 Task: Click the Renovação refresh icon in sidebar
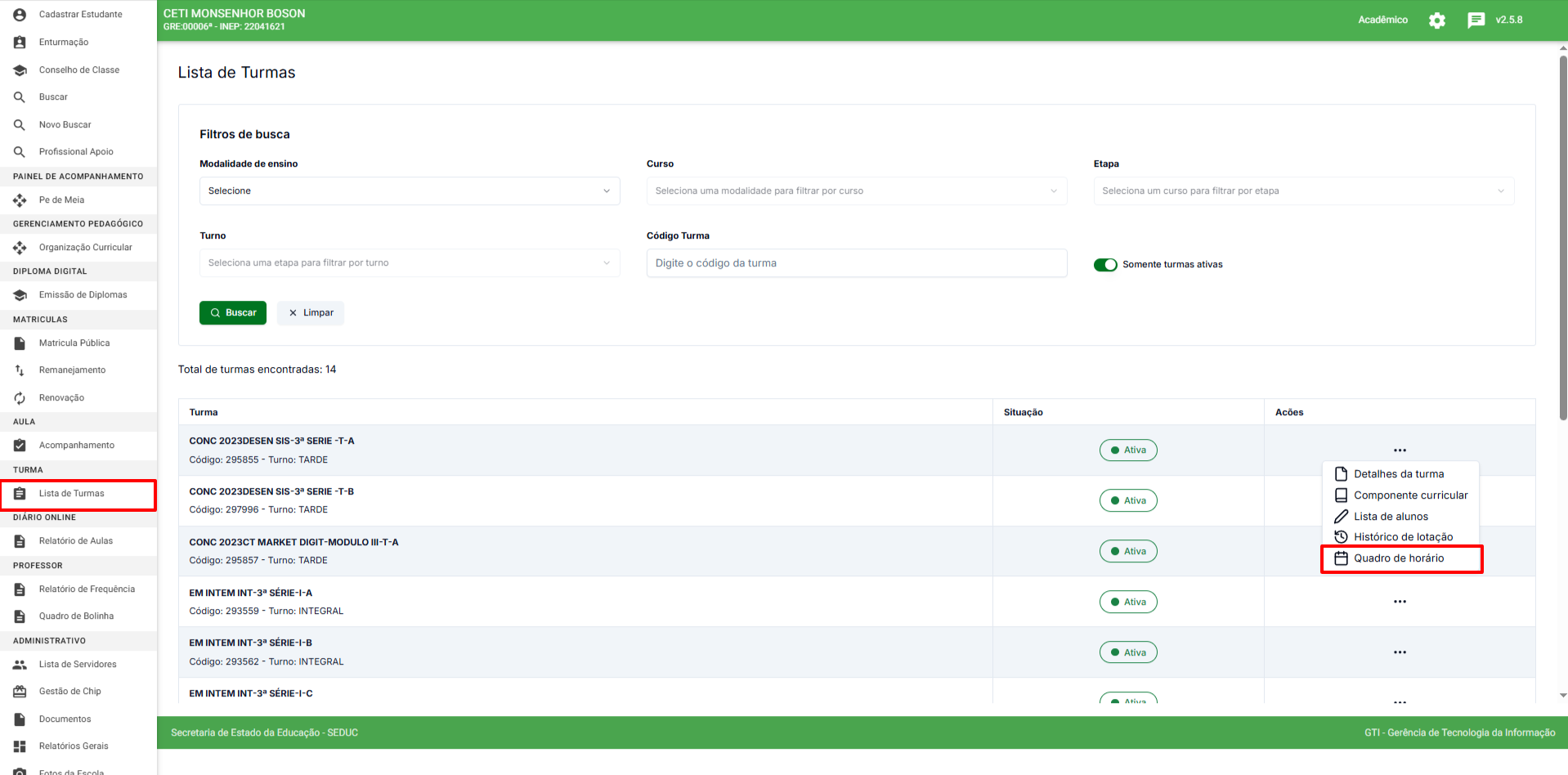20,398
